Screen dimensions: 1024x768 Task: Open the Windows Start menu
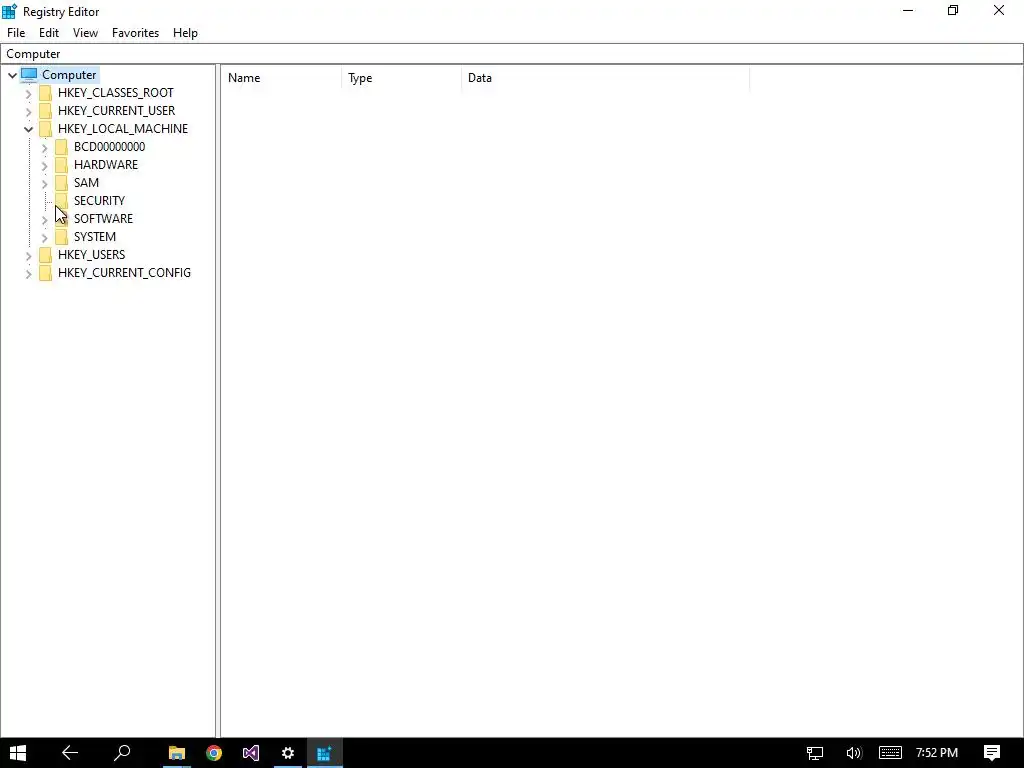18,753
